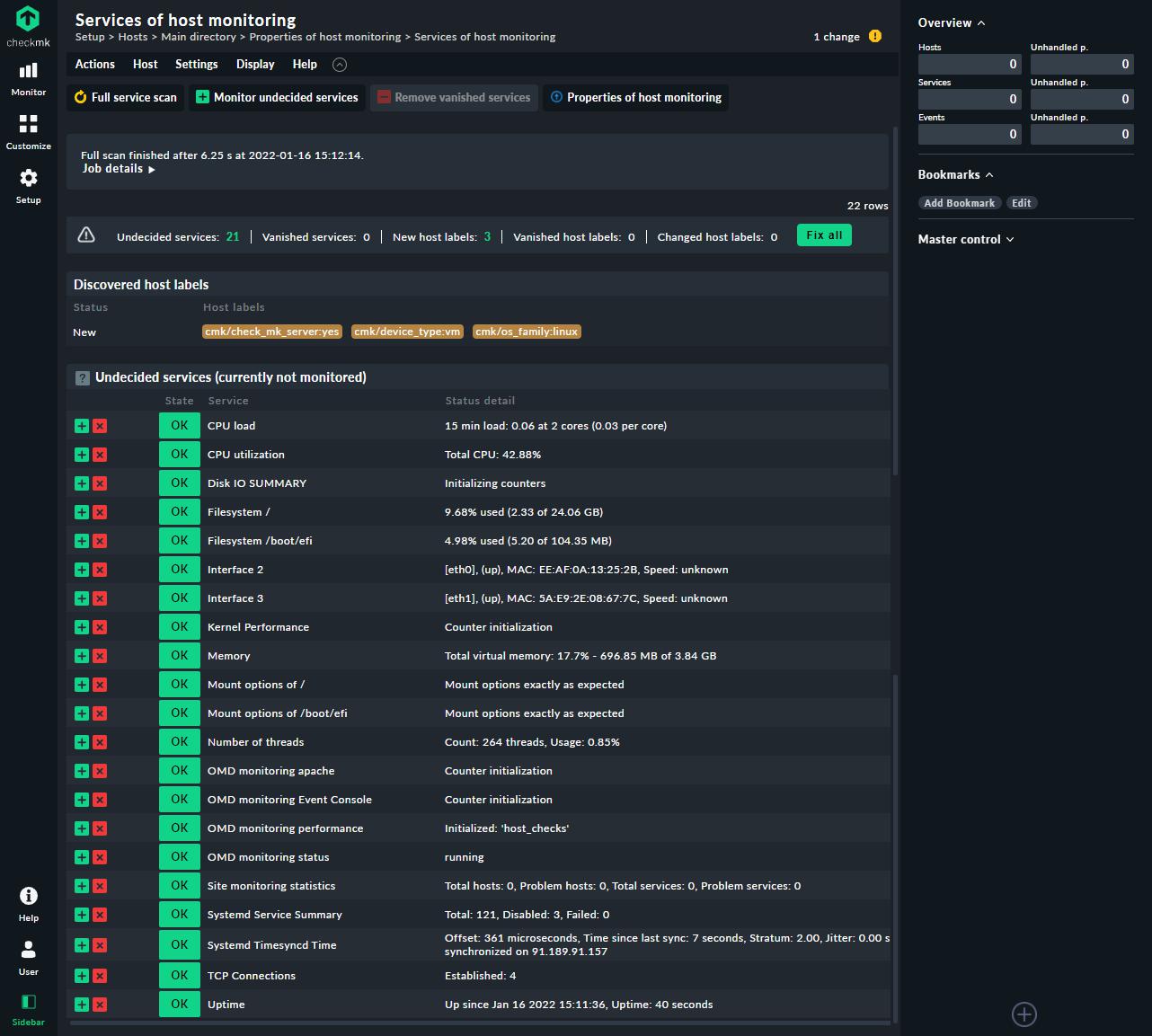Open the Display menu
Image resolution: width=1152 pixels, height=1036 pixels.
coord(255,64)
